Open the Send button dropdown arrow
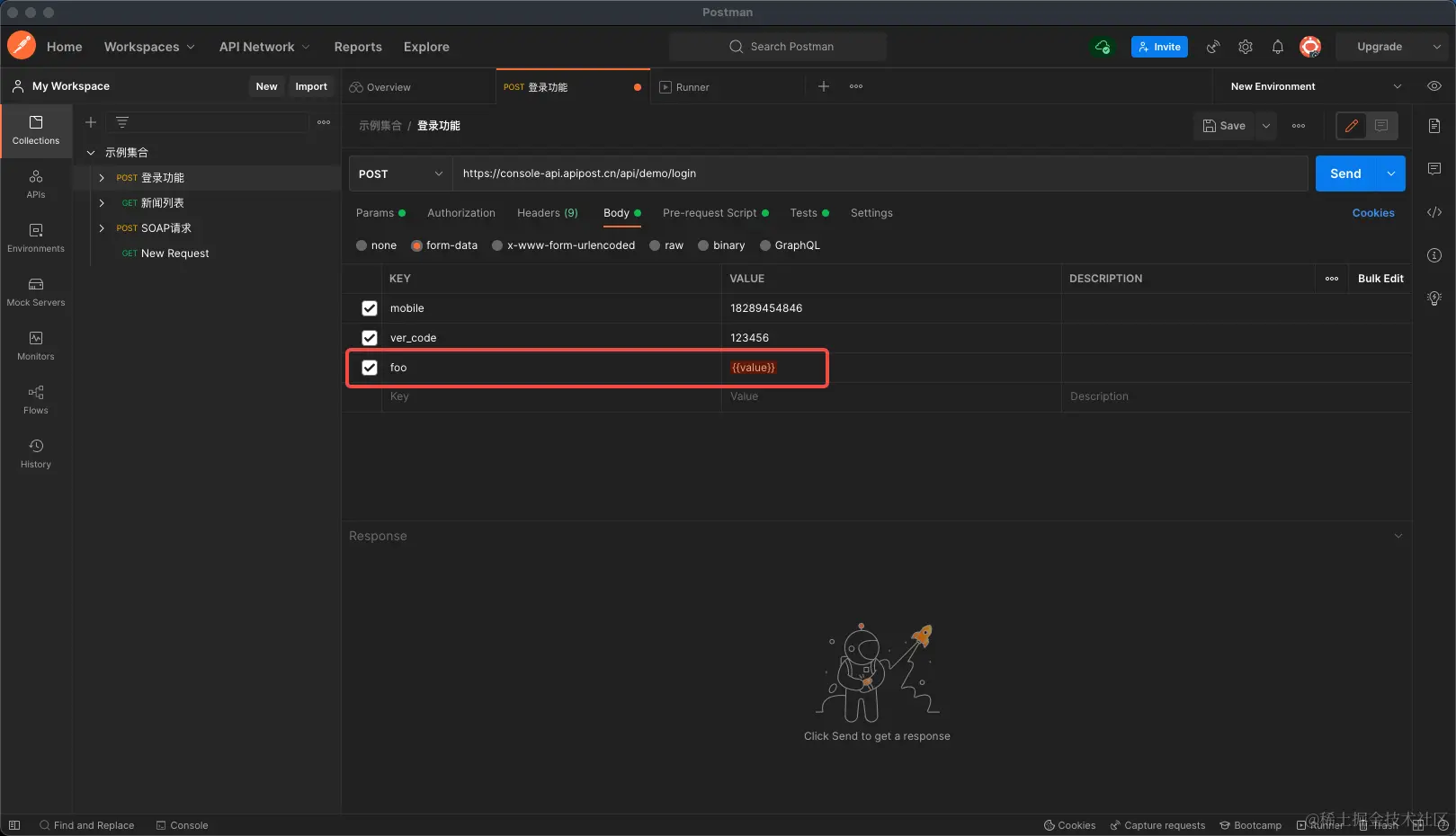 coord(1391,173)
